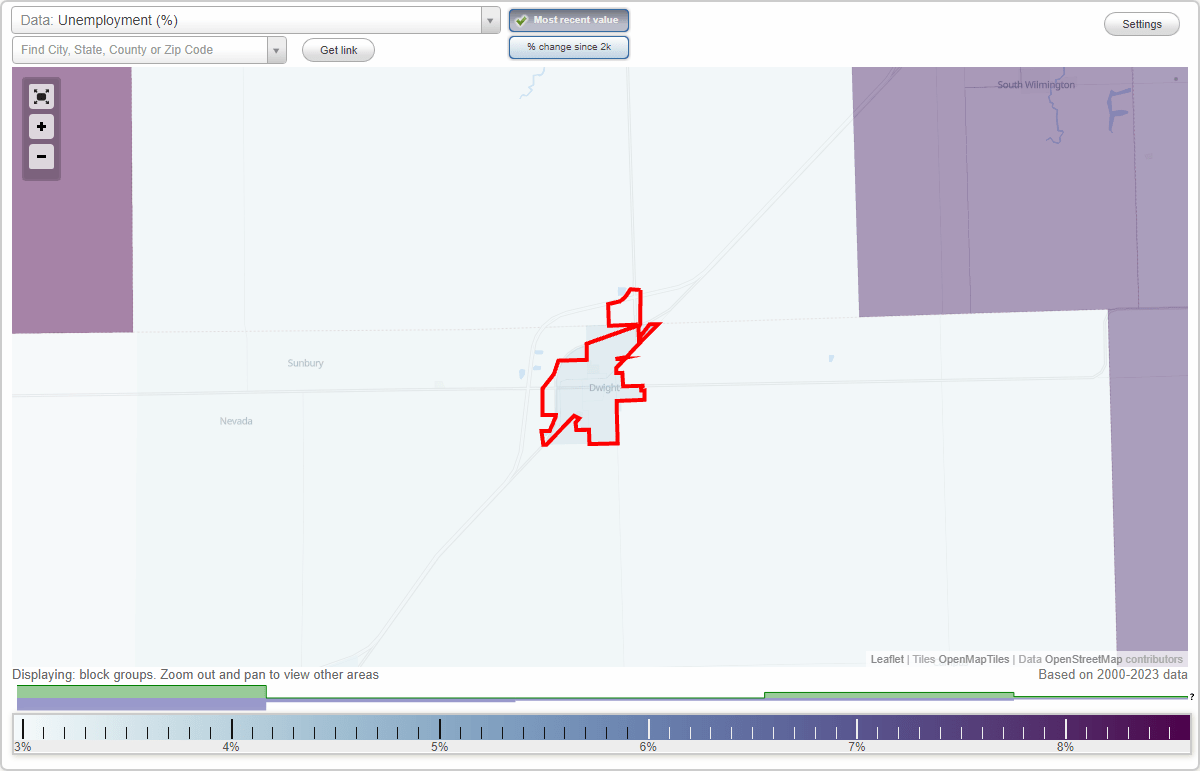
Task: Click the Get link button
Action: click(x=338, y=50)
